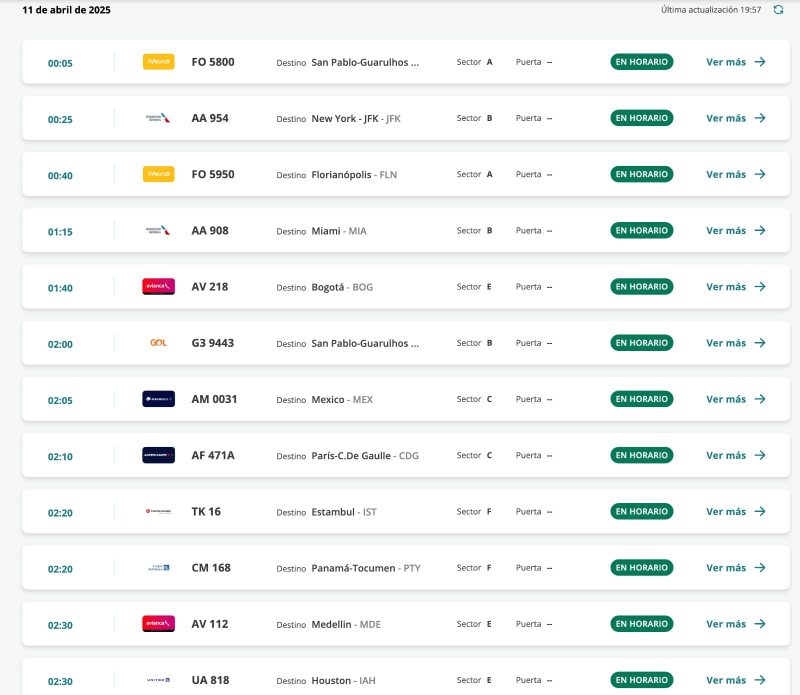Click the Turkish Airlines logo for TK 16
This screenshot has height=695, width=800.
click(x=158, y=511)
